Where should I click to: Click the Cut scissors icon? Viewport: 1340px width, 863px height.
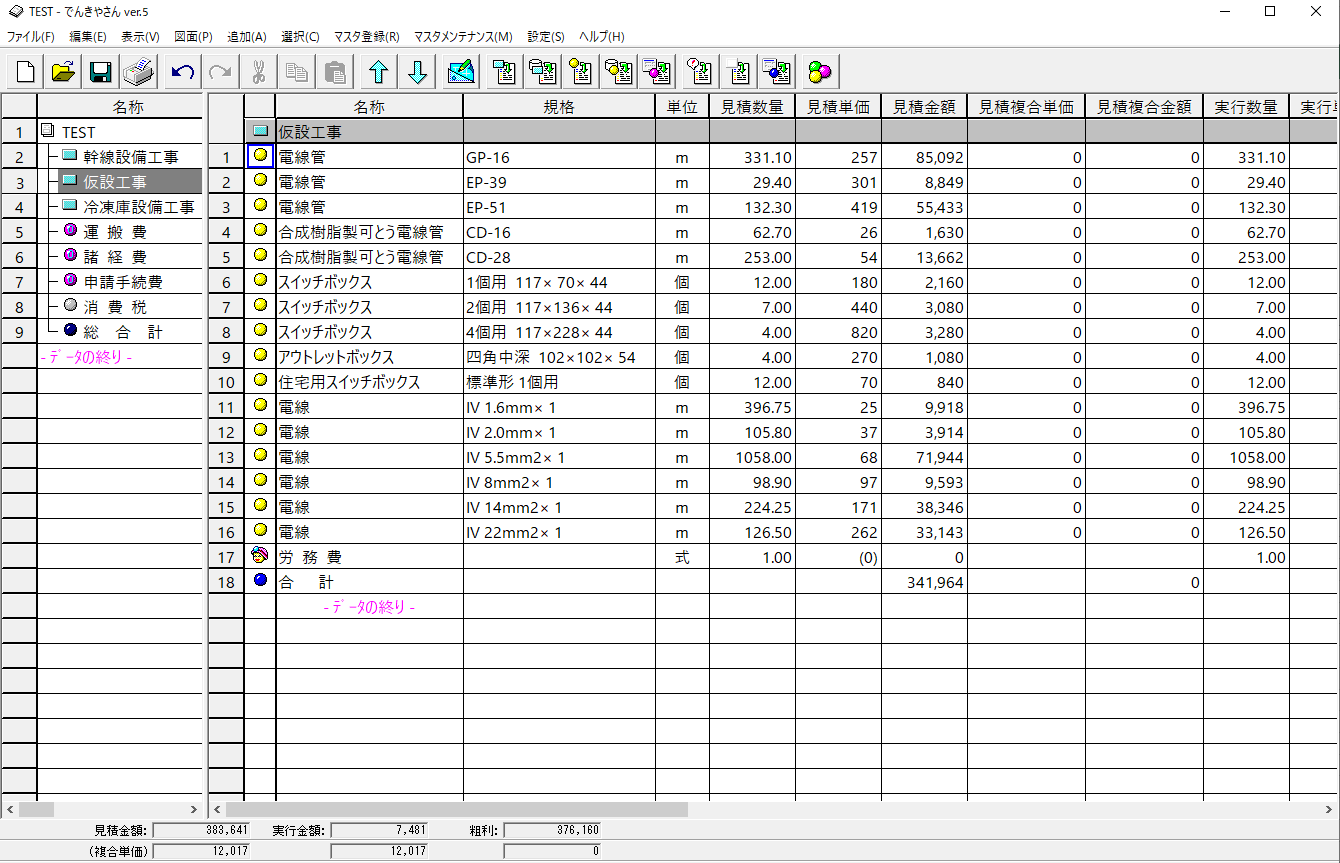click(259, 71)
